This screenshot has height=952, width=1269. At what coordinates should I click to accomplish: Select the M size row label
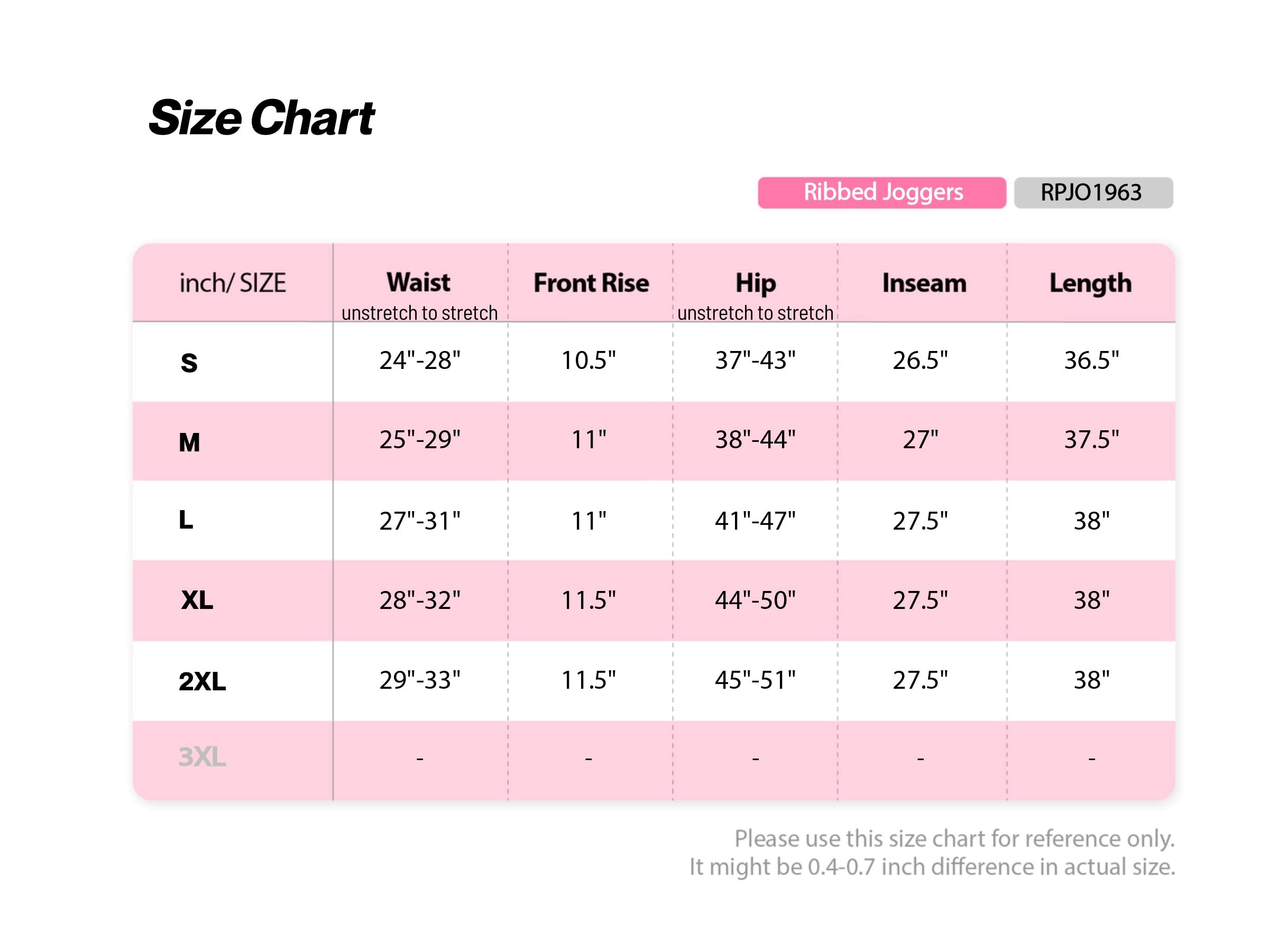point(189,442)
